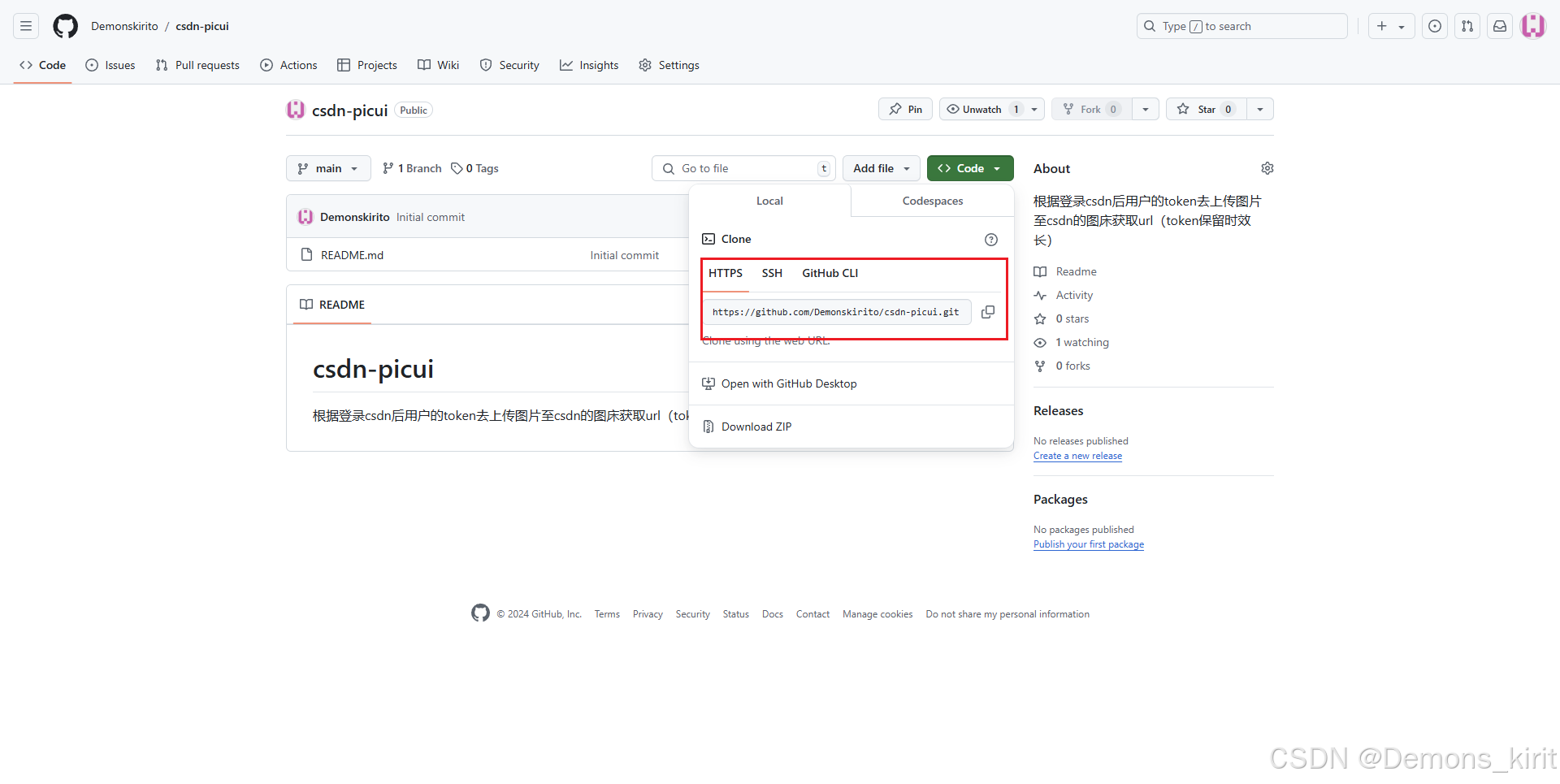
Task: Fork the repository
Action: (1092, 109)
